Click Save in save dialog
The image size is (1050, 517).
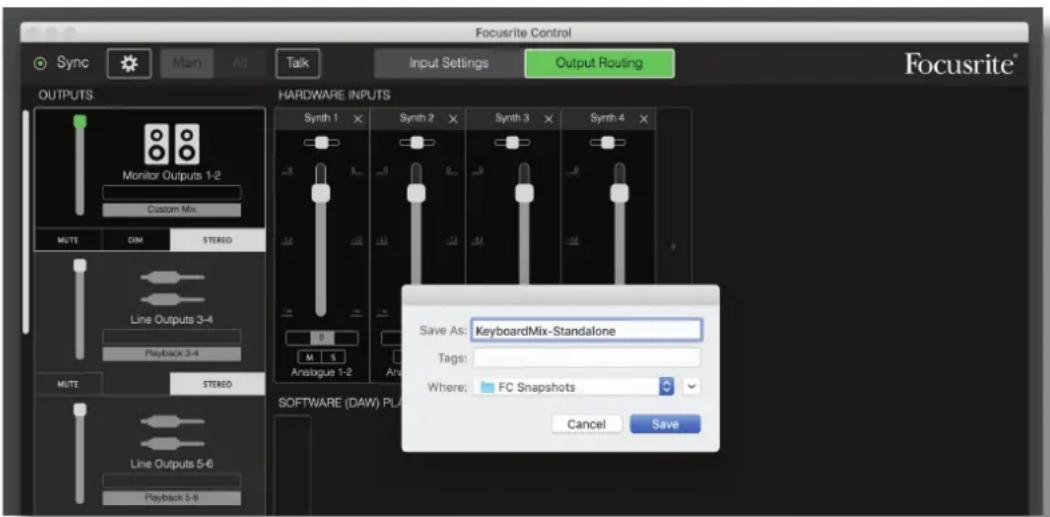[665, 425]
